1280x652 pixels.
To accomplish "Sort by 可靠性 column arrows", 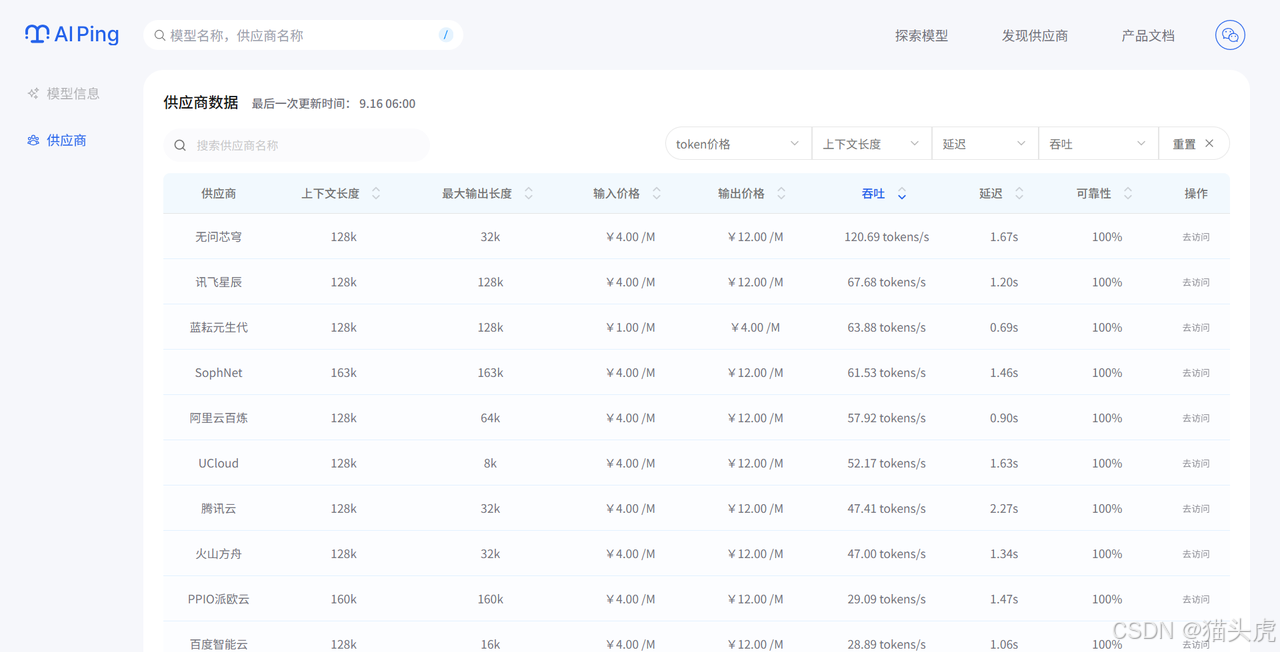I will pos(1128,193).
